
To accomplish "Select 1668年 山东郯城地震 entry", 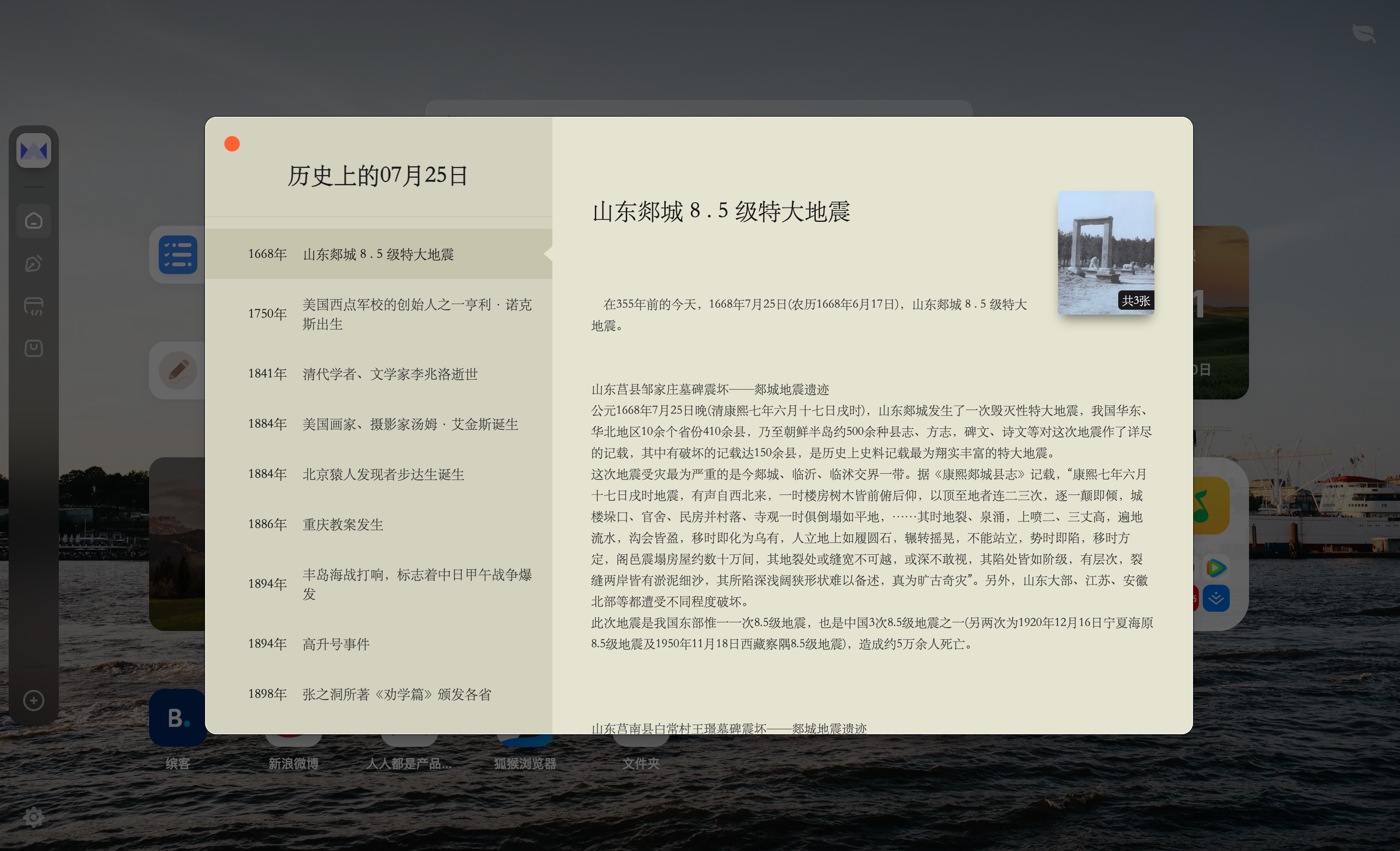I will pos(378,254).
